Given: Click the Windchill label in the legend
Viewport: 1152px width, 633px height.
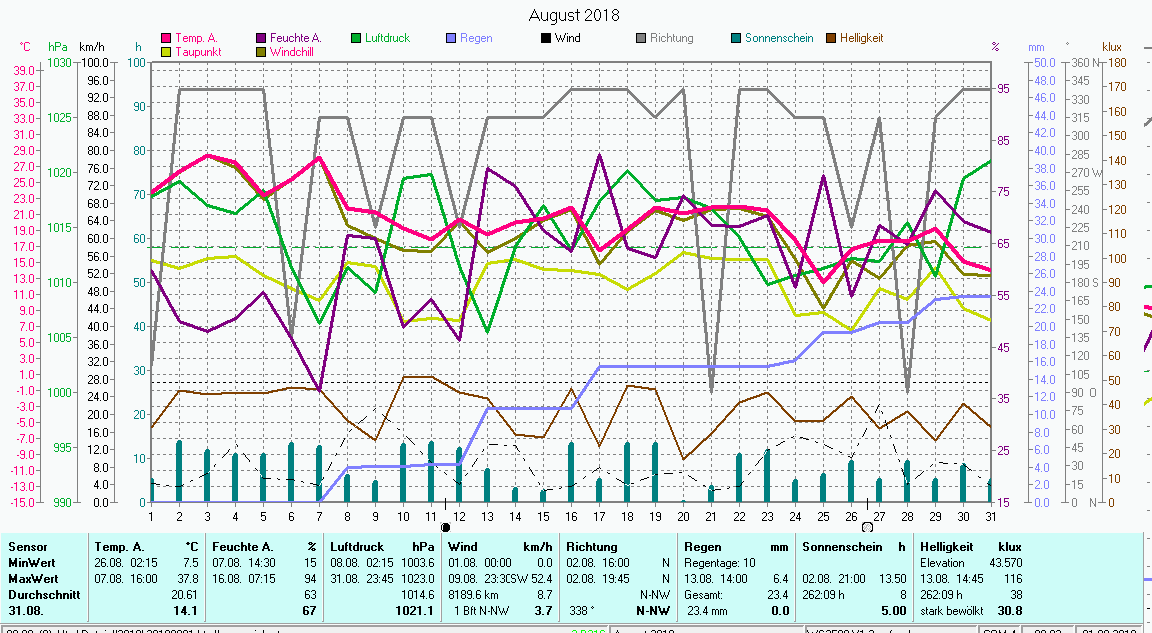Looking at the screenshot, I should click(x=294, y=52).
